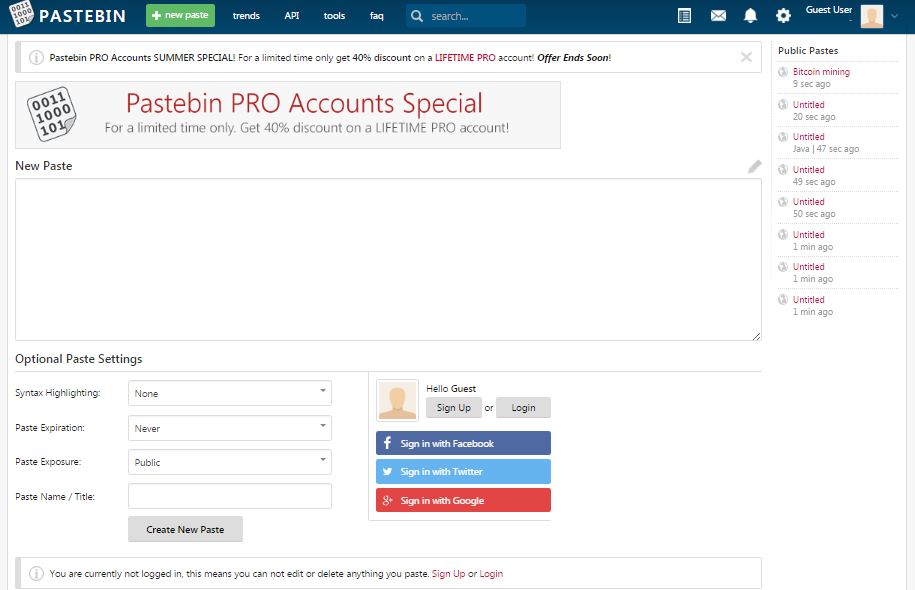The height and width of the screenshot is (590, 915).
Task: Click the Create New Paste button
Action: 185,530
